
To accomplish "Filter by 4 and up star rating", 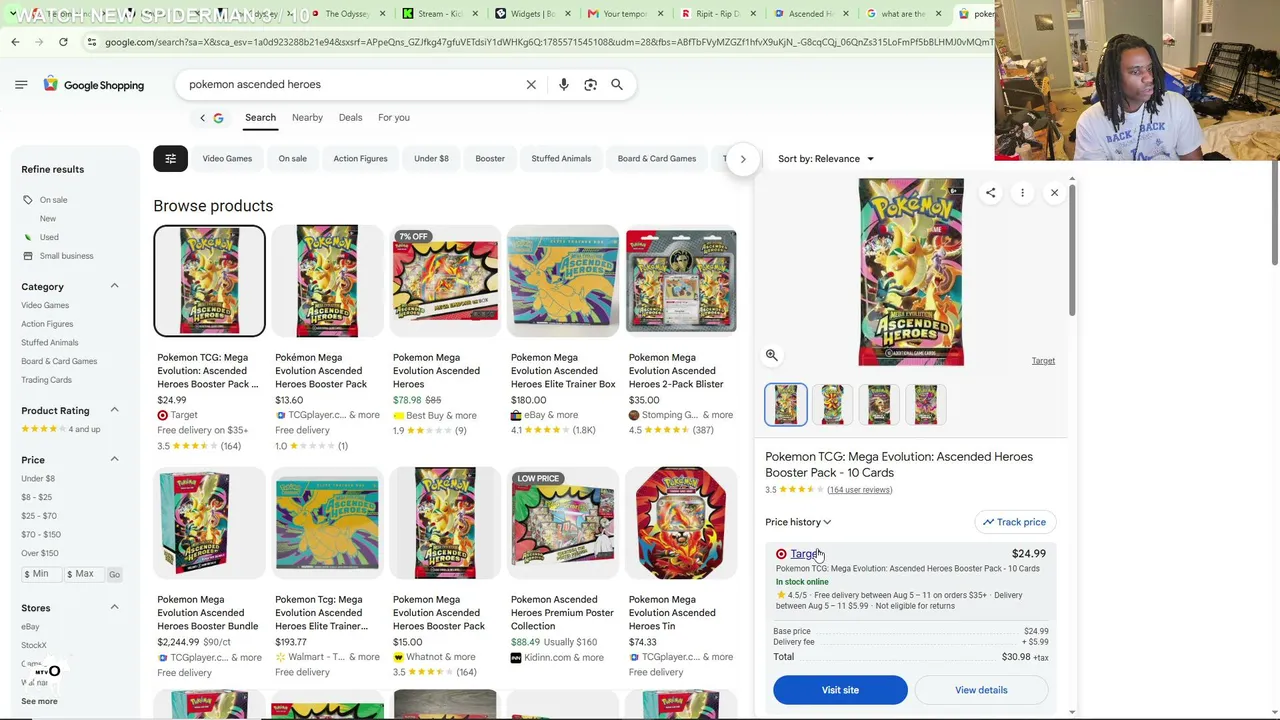I will 61,429.
